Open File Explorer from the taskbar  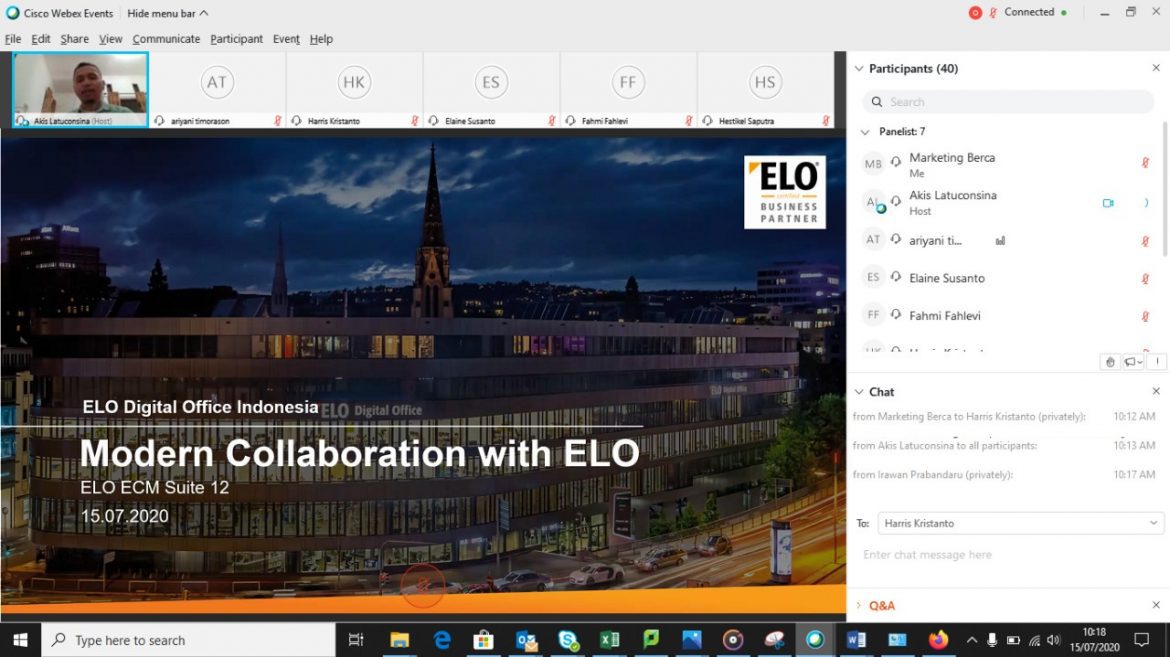tap(399, 640)
